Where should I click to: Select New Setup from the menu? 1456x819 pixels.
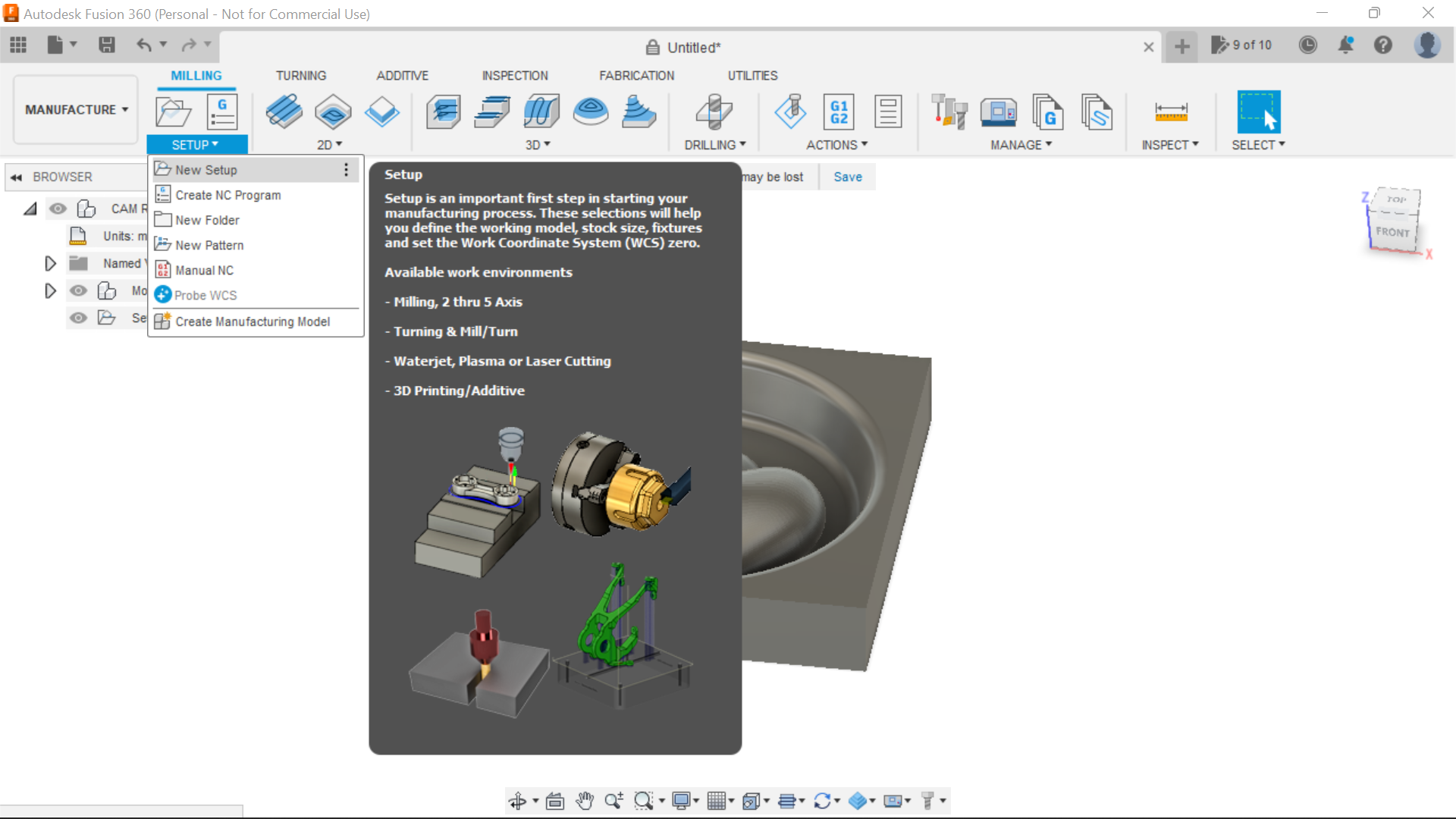click(x=206, y=169)
